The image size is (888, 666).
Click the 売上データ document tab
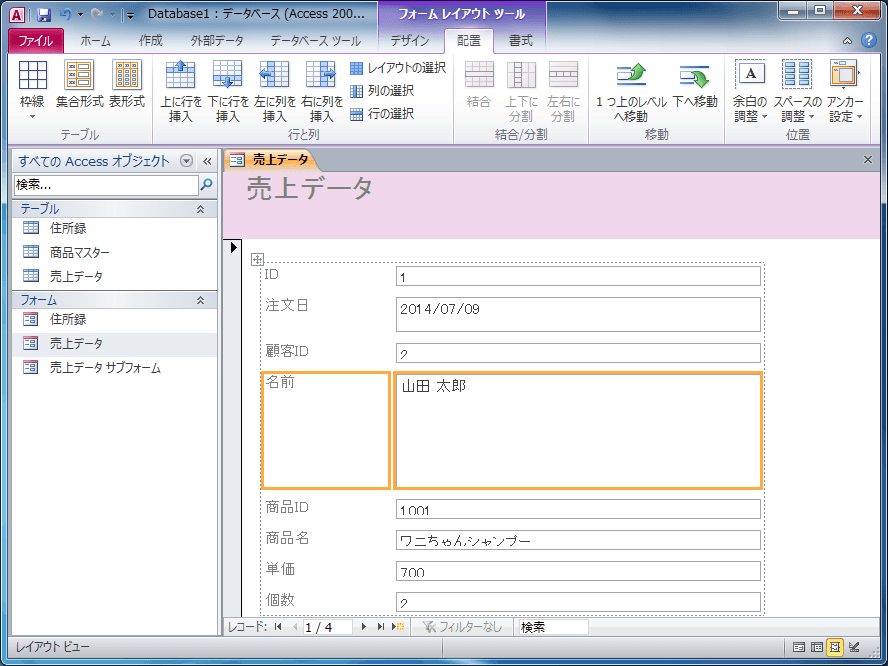pyautogui.click(x=271, y=160)
